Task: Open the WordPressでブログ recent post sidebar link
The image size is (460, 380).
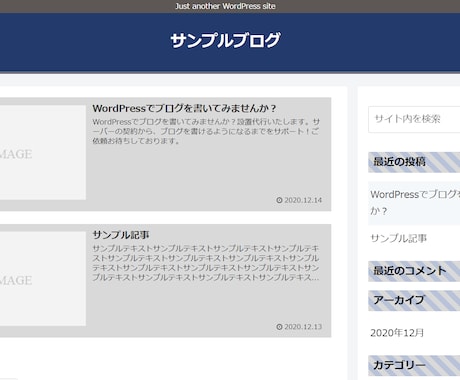Action: click(415, 203)
